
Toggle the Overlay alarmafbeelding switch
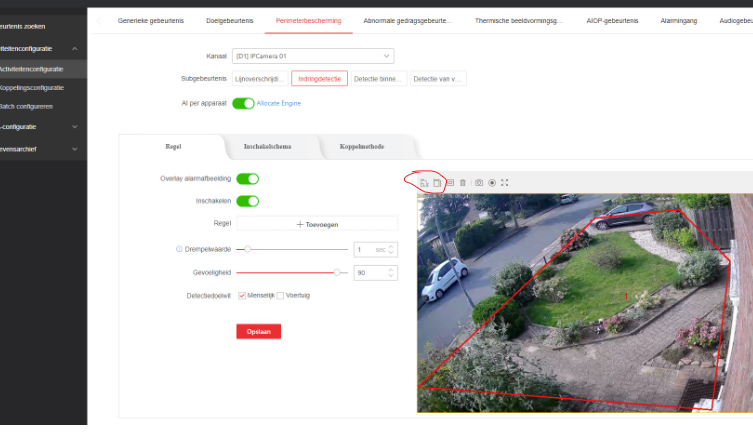coord(247,179)
